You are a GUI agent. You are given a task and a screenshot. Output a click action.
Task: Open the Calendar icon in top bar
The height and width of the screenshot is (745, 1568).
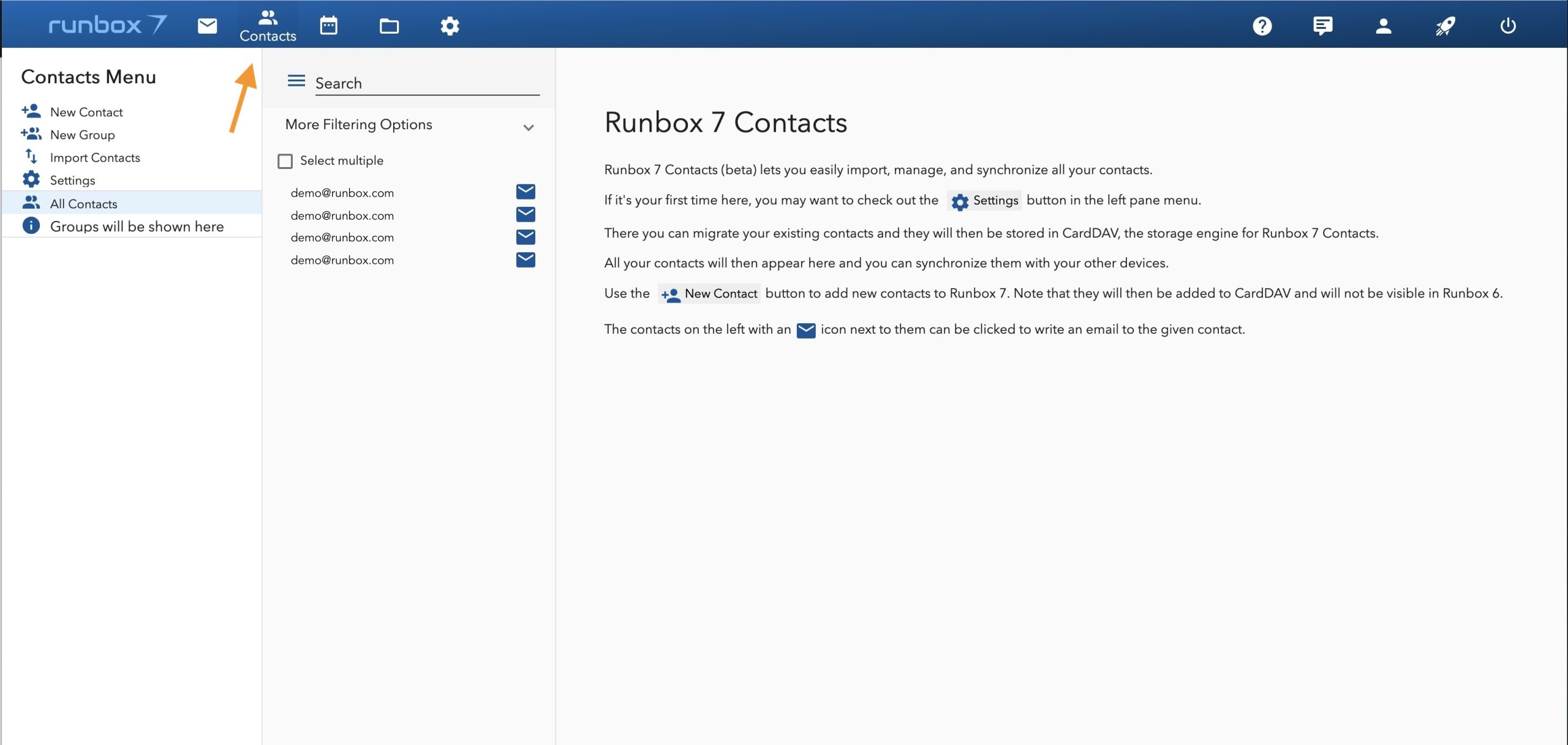click(329, 26)
